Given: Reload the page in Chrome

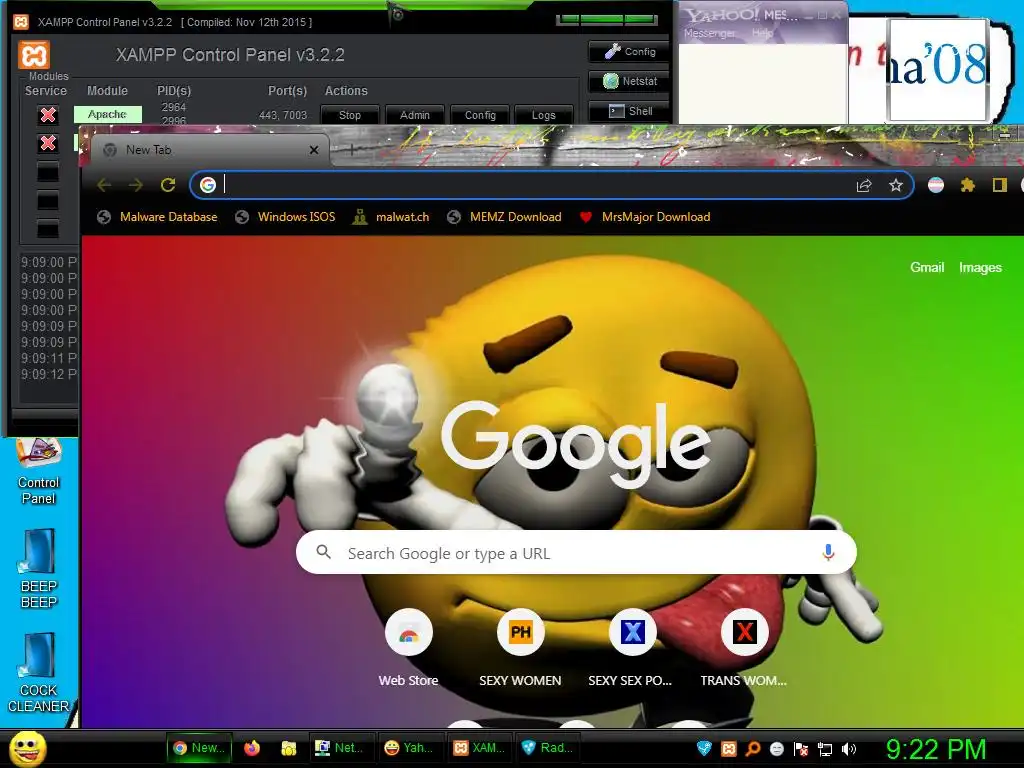Looking at the screenshot, I should click(168, 185).
